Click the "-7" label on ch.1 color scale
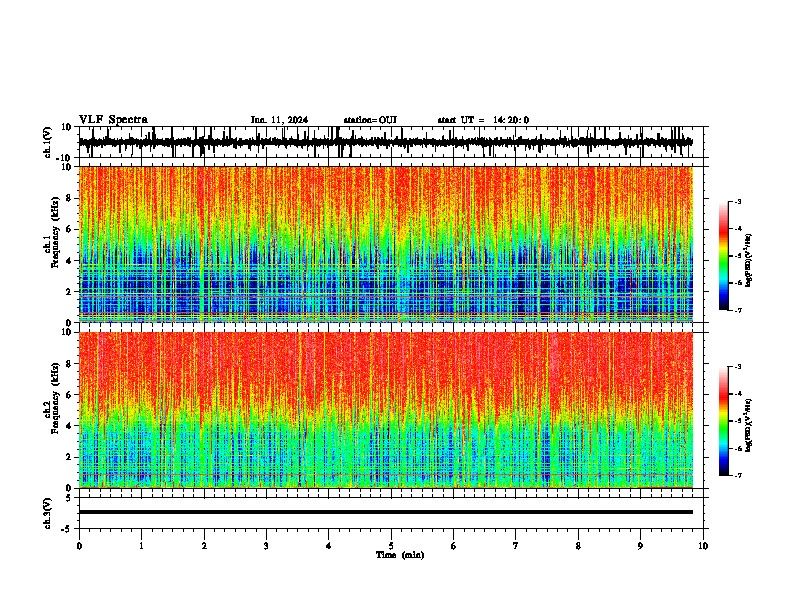The height and width of the screenshot is (612, 792). (737, 310)
